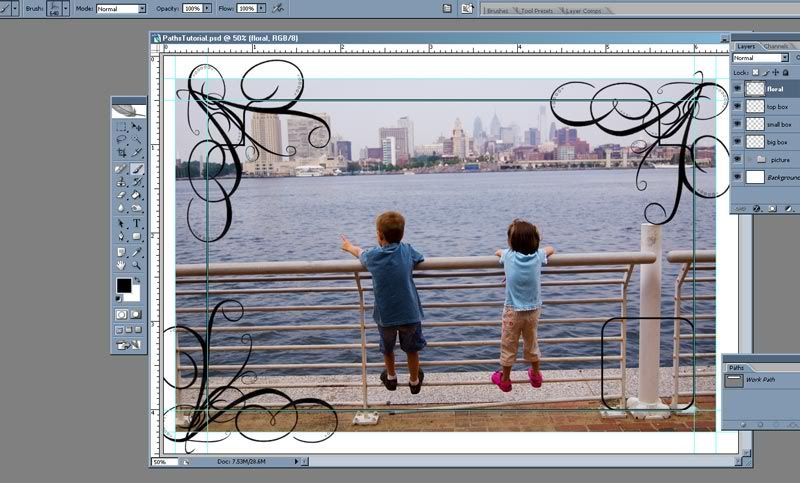The image size is (800, 483).
Task: Select the Lasso tool
Action: pyautogui.click(x=121, y=141)
